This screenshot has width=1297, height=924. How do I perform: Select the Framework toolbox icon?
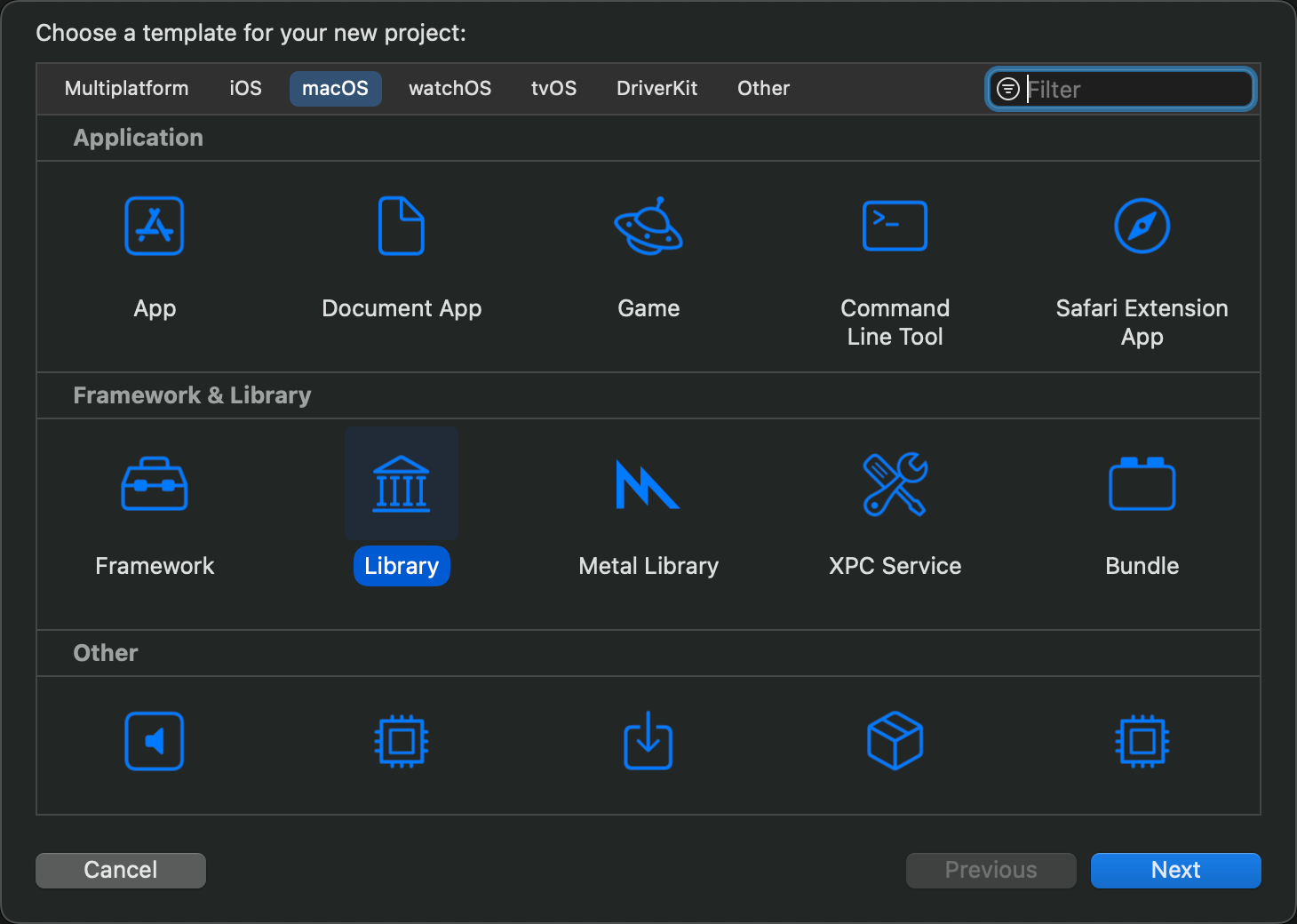[x=155, y=483]
